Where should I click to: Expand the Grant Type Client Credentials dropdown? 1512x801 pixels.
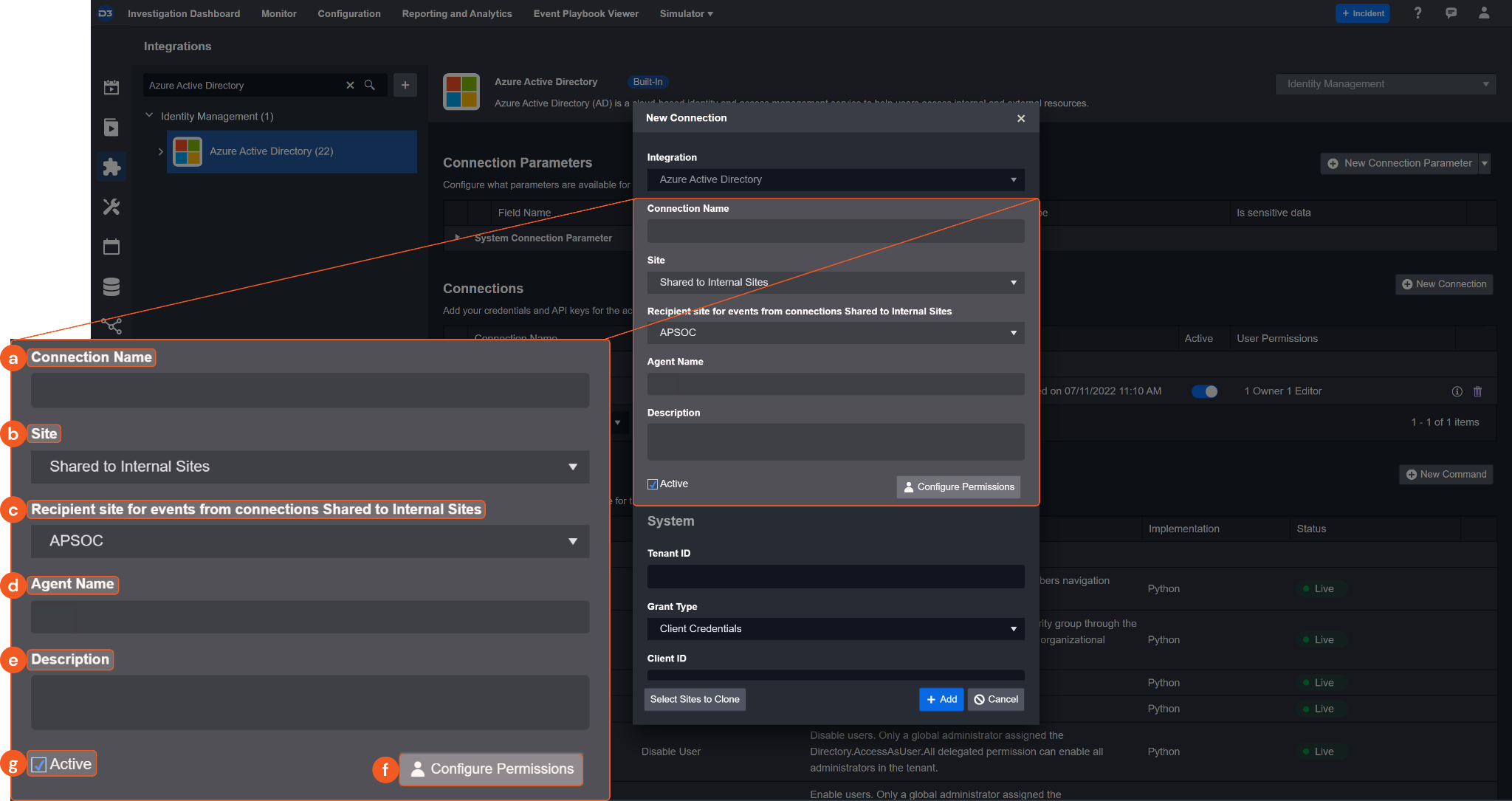pos(835,628)
